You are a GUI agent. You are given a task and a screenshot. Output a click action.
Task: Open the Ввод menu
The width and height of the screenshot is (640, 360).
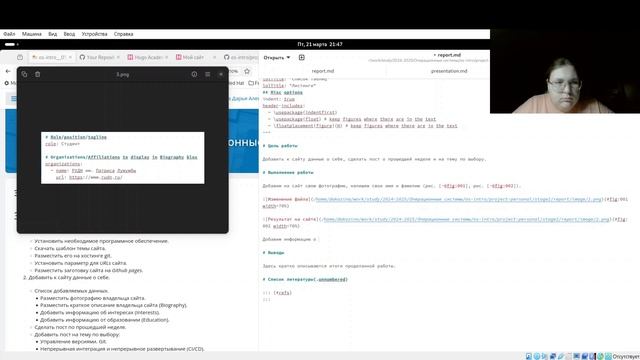[x=69, y=34]
